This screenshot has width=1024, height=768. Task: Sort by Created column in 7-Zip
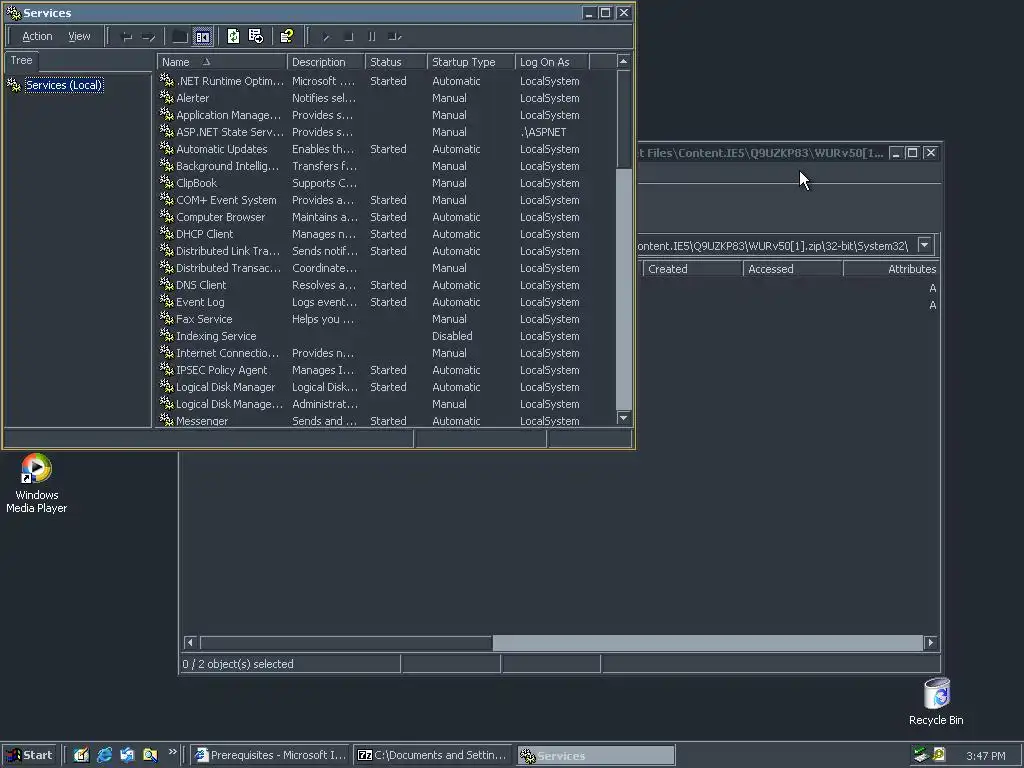pos(692,269)
